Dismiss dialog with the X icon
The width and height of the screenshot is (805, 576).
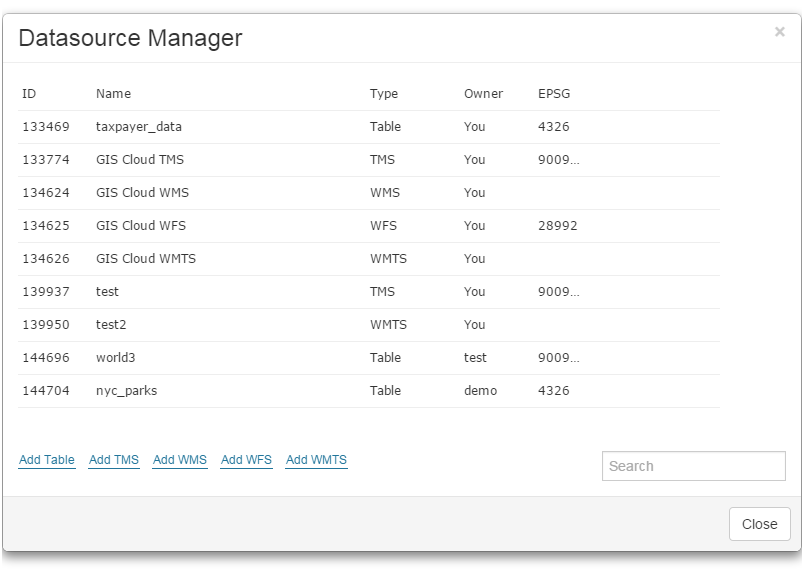tap(779, 31)
